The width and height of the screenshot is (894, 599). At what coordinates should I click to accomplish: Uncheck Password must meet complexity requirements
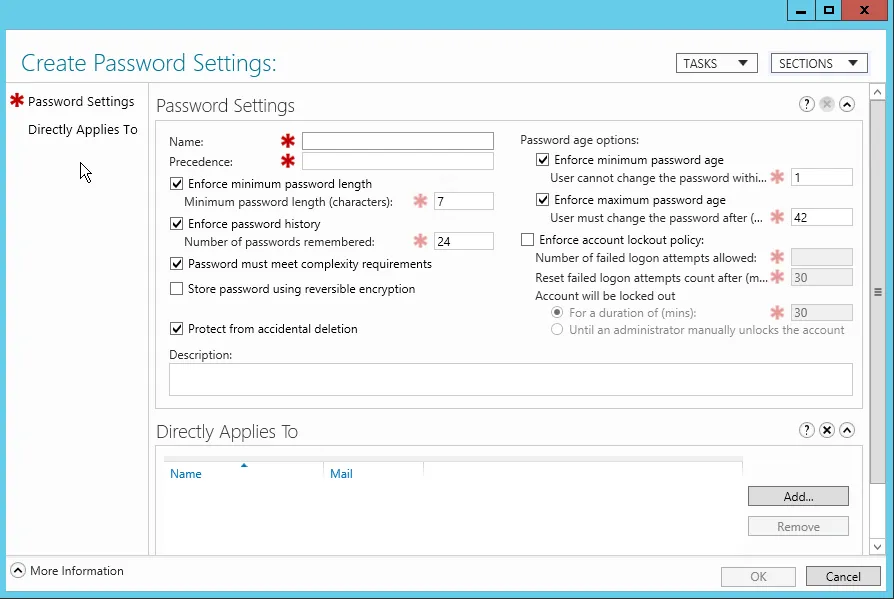point(177,263)
